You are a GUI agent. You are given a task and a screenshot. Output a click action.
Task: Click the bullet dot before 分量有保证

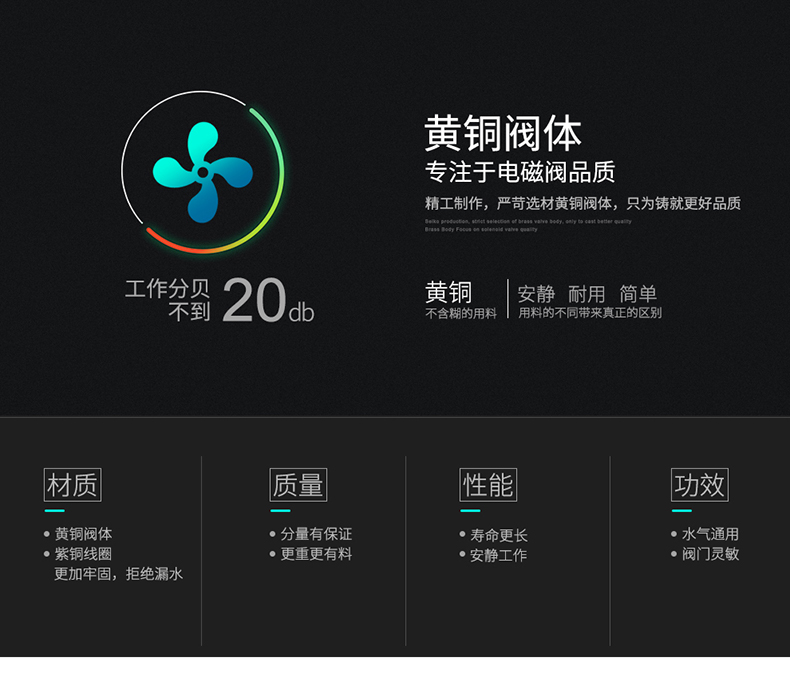272,534
